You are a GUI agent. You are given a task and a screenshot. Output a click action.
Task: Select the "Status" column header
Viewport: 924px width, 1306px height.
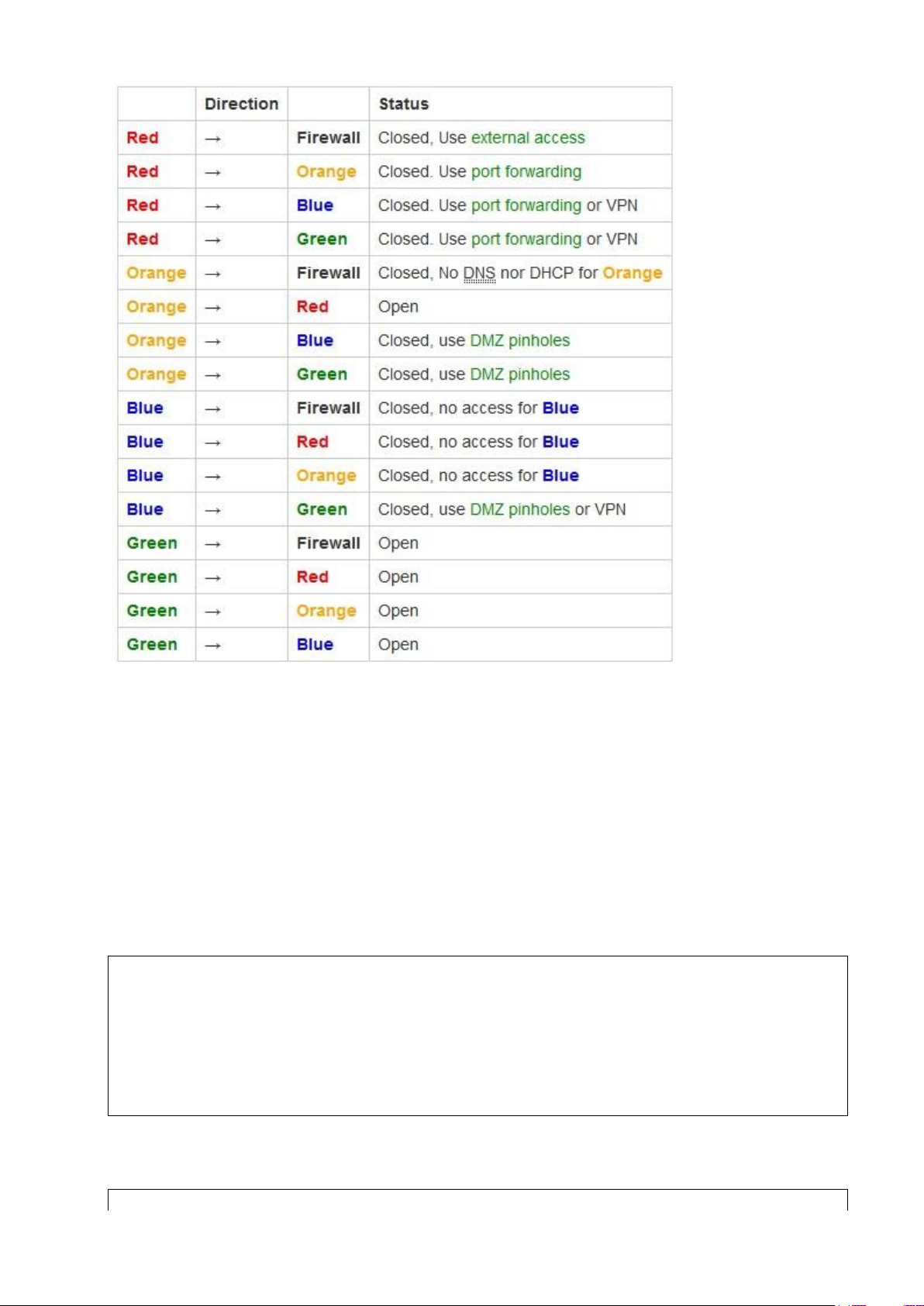(x=403, y=104)
